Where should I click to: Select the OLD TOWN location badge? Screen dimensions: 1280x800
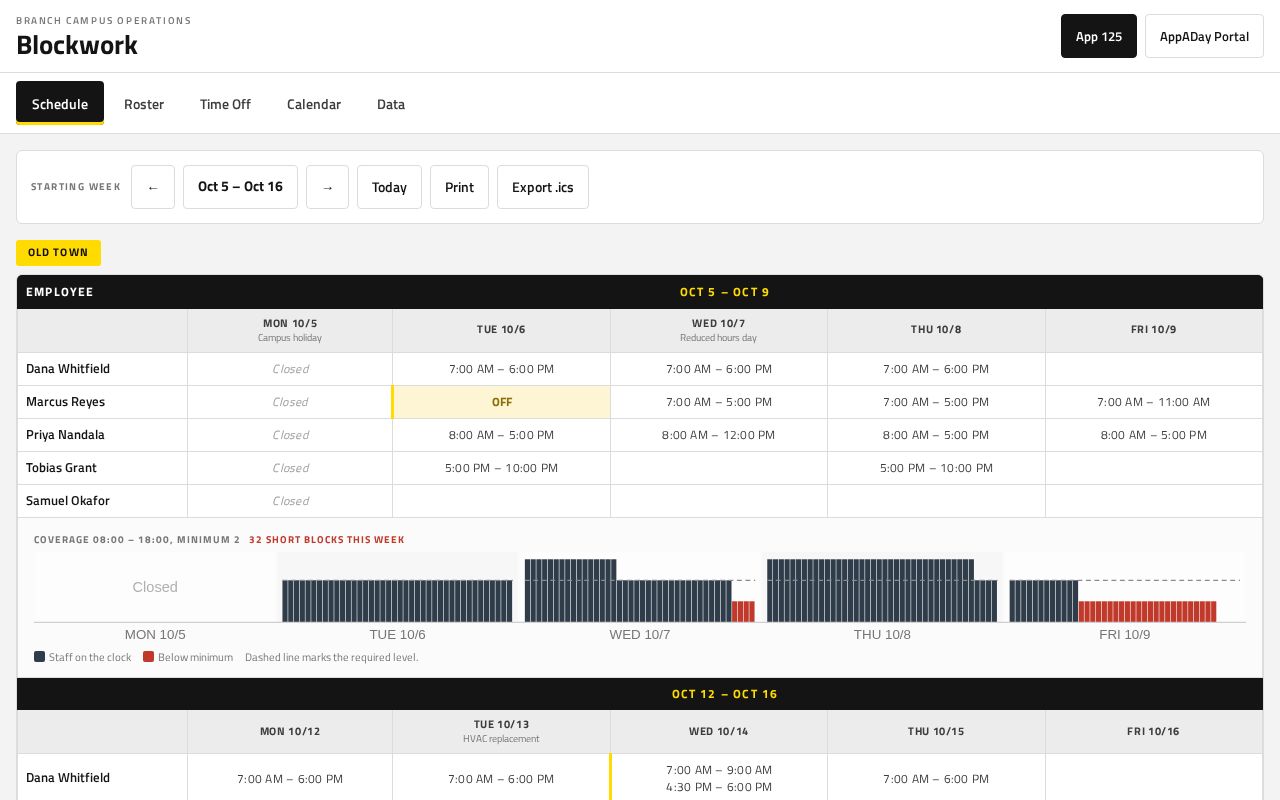tap(58, 253)
